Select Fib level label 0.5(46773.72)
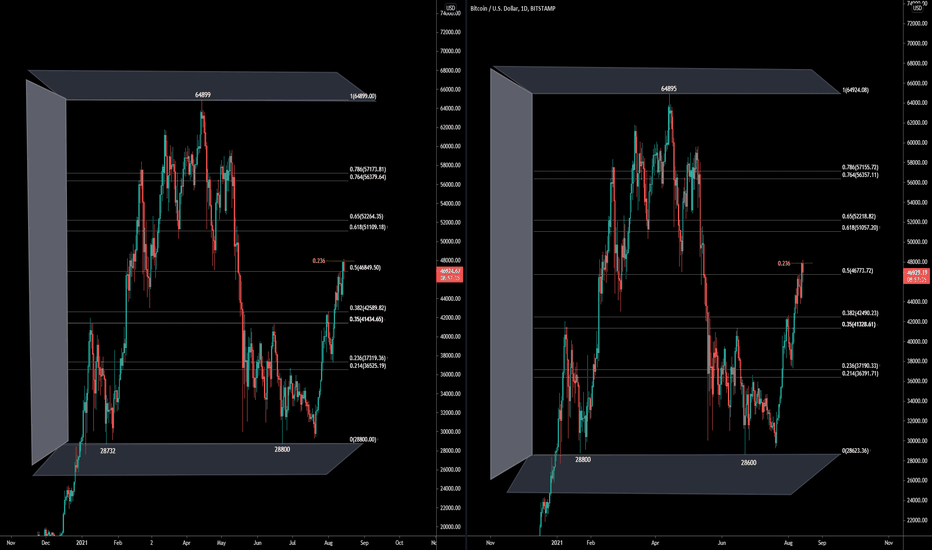Screen dimensions: 932x550 (x=858, y=271)
